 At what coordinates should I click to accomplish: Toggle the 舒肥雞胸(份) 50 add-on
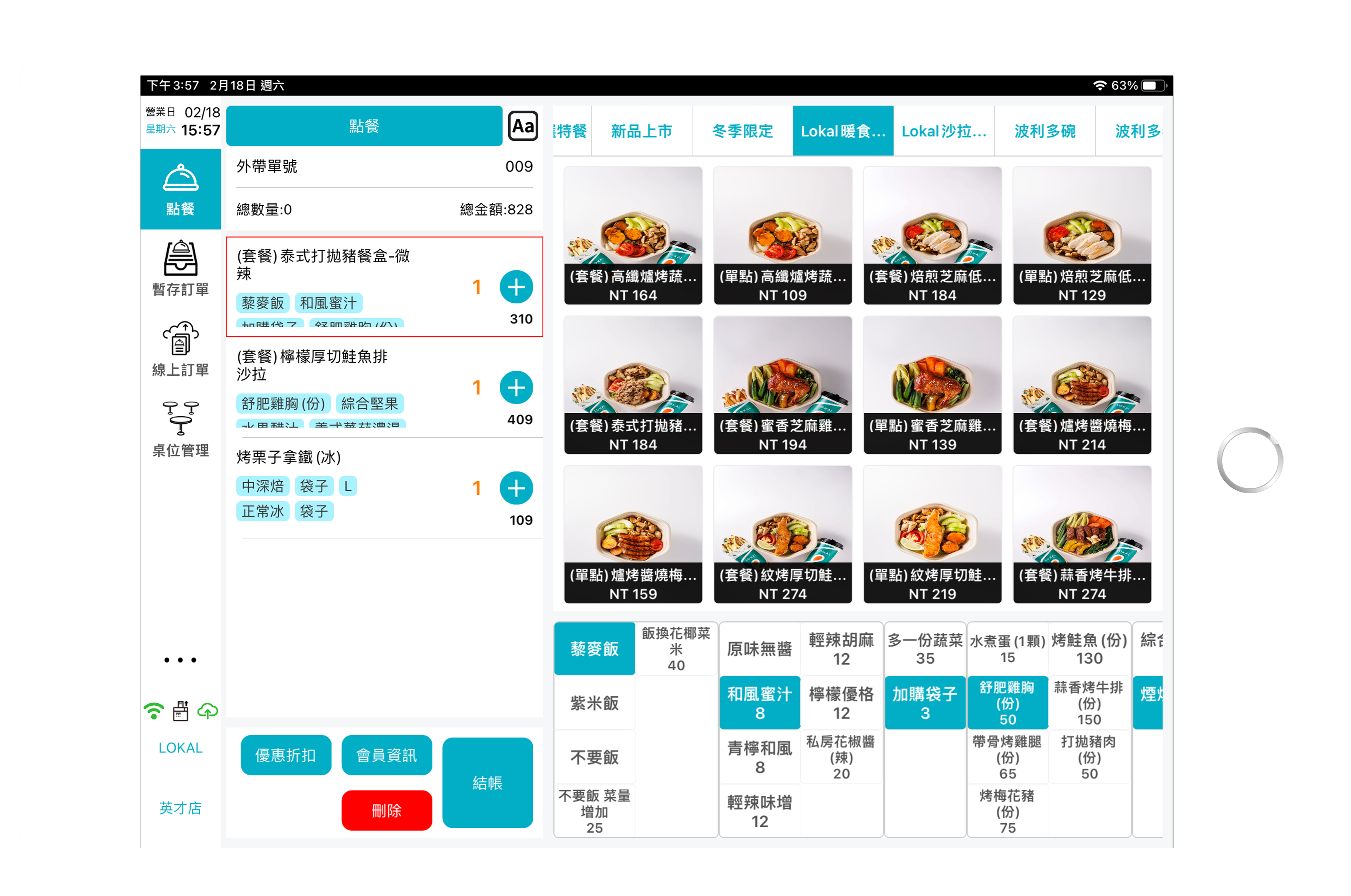pyautogui.click(x=1007, y=703)
